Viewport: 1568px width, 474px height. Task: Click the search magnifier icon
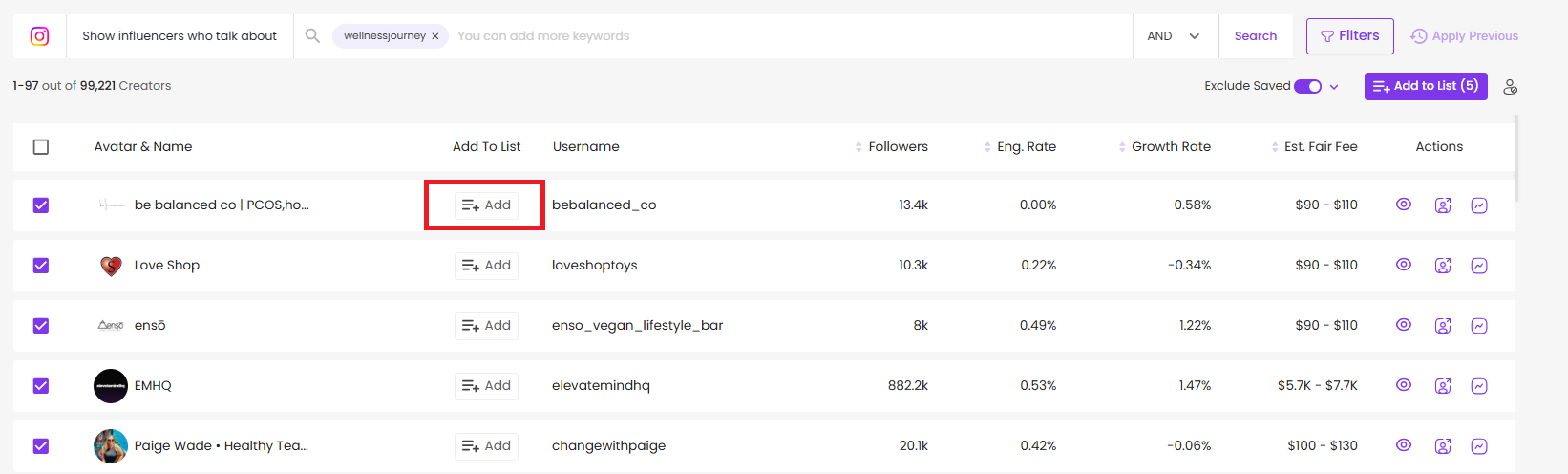(312, 36)
